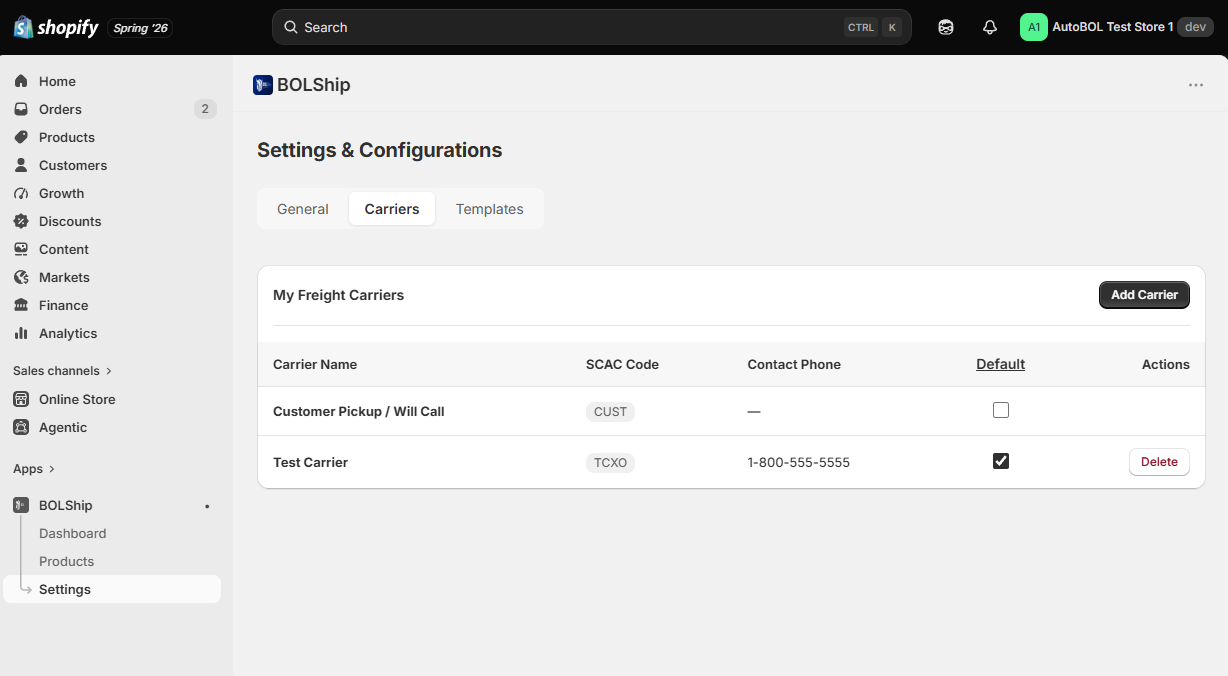The image size is (1228, 676).
Task: Click the Search input field
Action: (x=592, y=27)
